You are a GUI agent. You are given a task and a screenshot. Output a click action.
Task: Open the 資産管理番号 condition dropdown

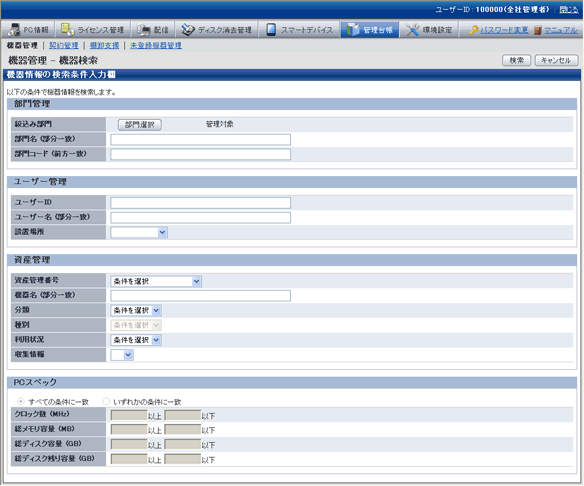(x=156, y=281)
